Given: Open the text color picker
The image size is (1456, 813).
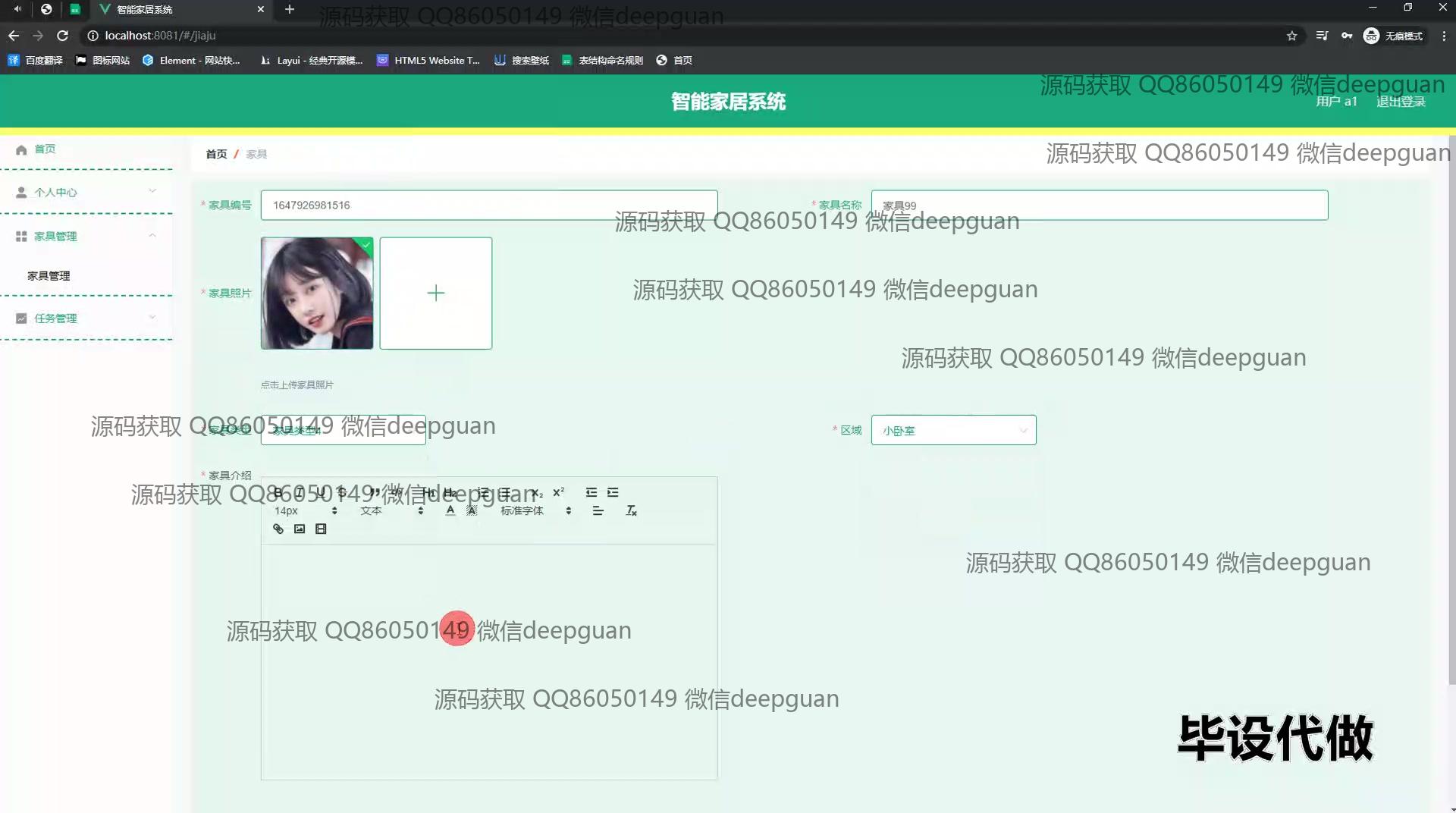Looking at the screenshot, I should tap(450, 511).
